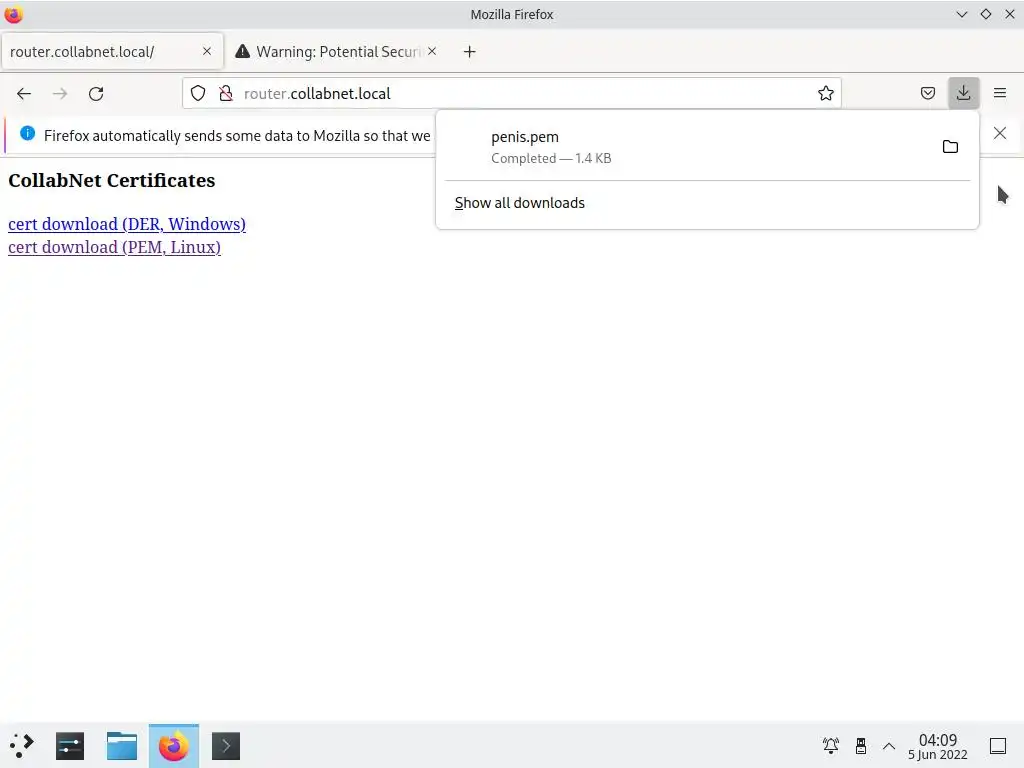
Task: Click the notifications bell tray icon
Action: [831, 746]
